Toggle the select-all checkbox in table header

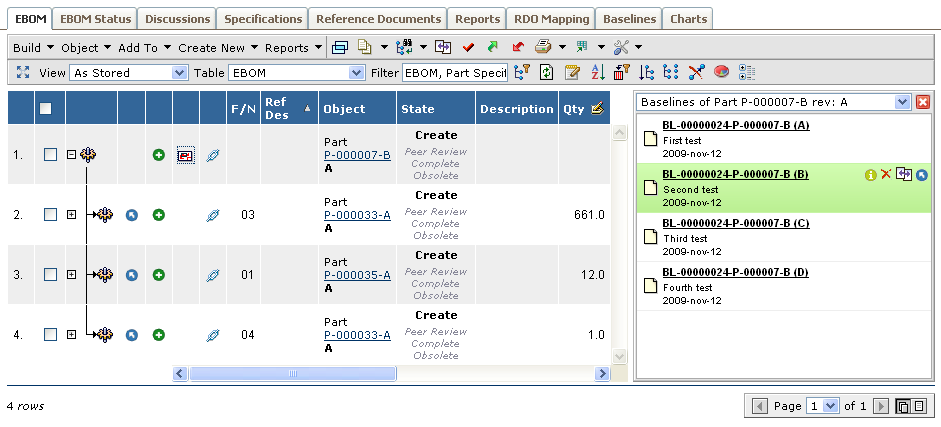click(45, 109)
